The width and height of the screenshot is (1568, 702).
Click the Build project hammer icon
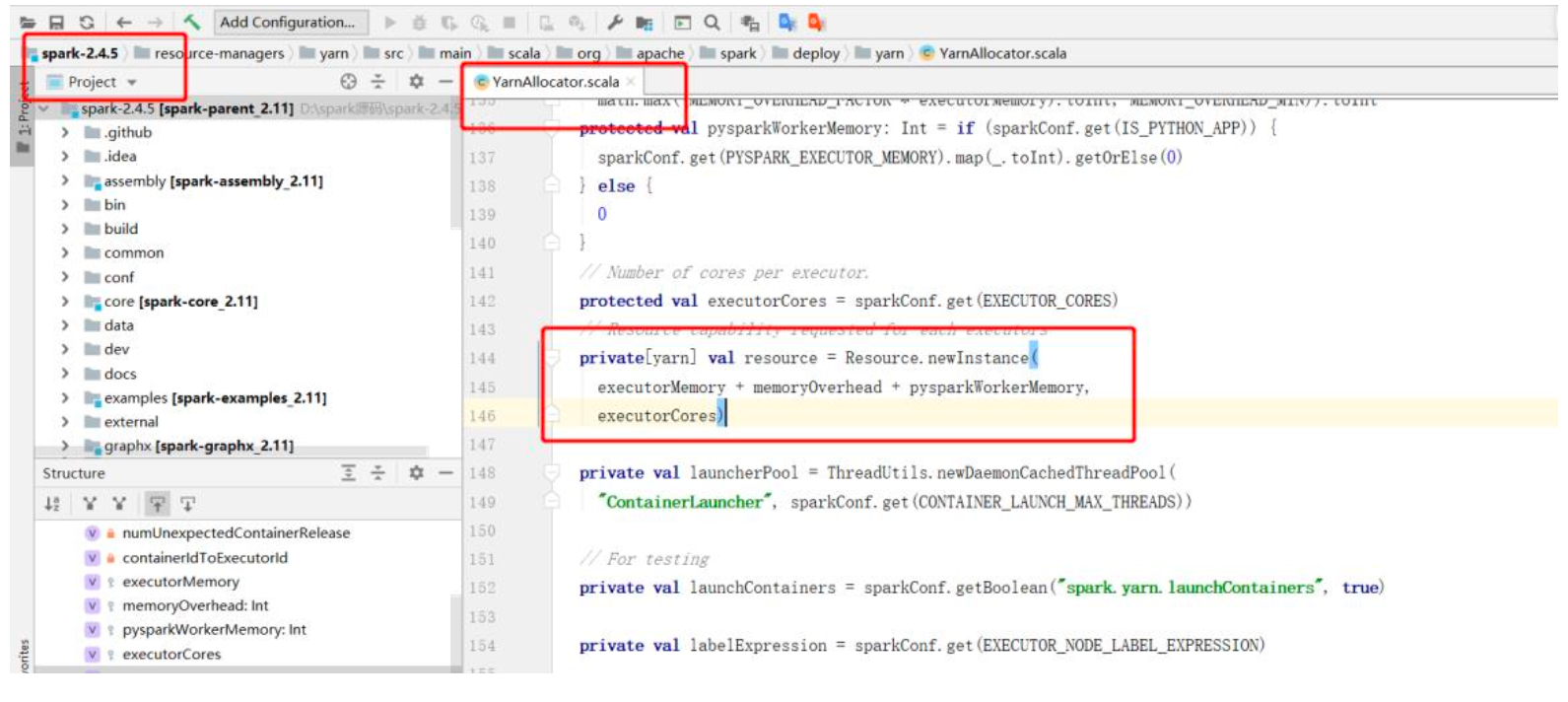pos(192,22)
